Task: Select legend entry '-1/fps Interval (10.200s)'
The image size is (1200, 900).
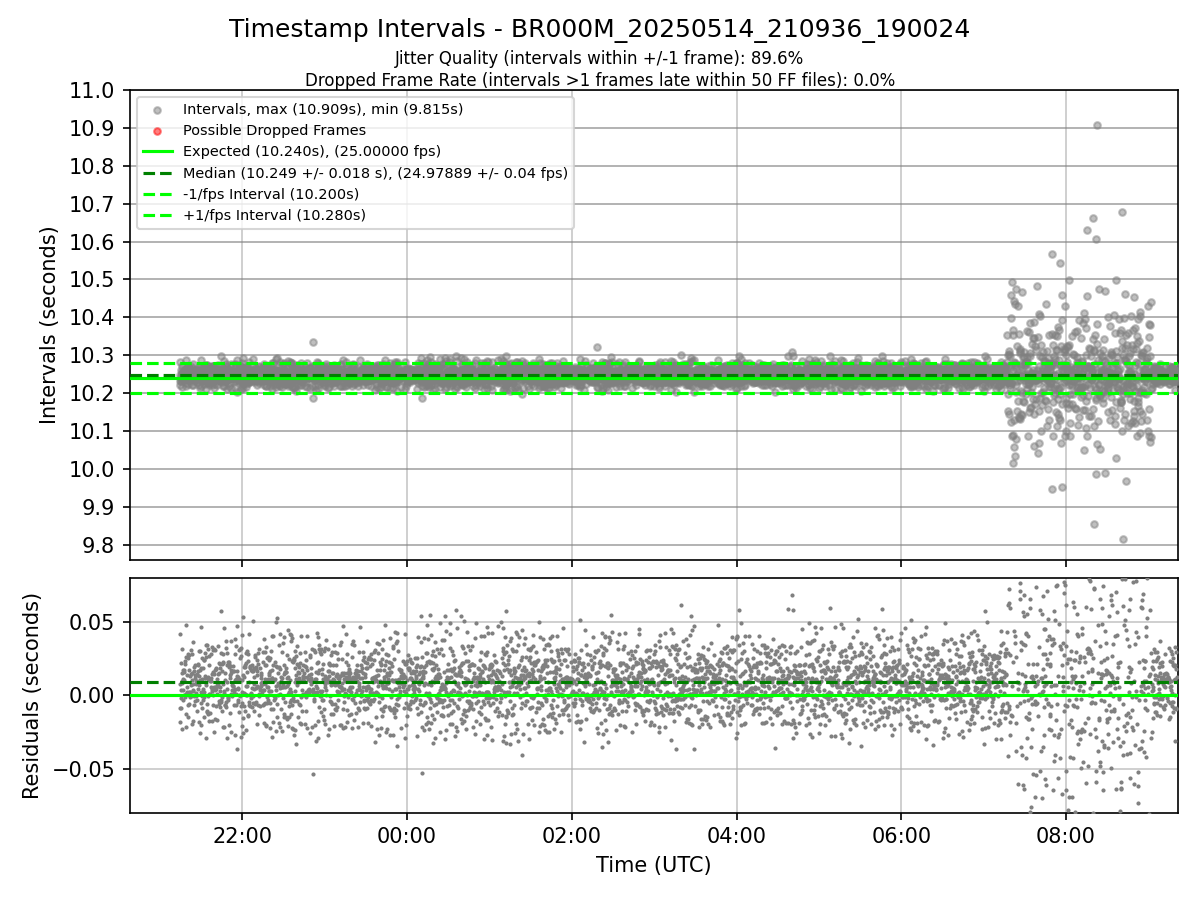Action: click(x=271, y=193)
